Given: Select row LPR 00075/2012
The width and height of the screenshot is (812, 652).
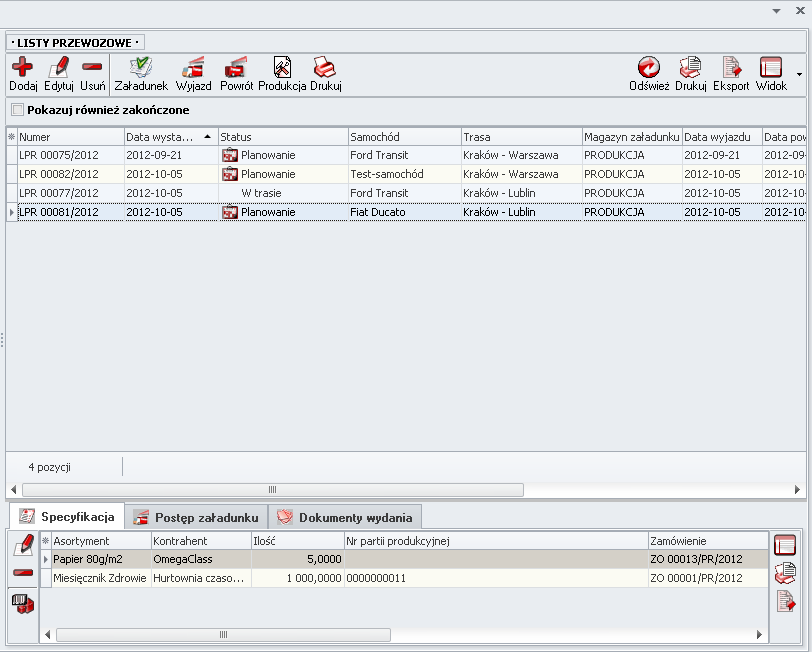Looking at the screenshot, I should pyautogui.click(x=60, y=155).
